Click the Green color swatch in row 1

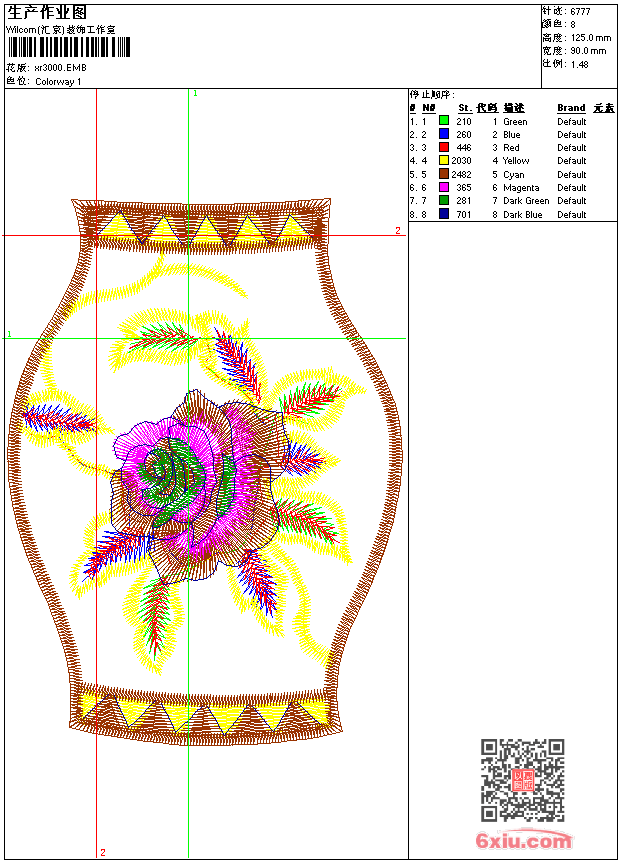444,120
